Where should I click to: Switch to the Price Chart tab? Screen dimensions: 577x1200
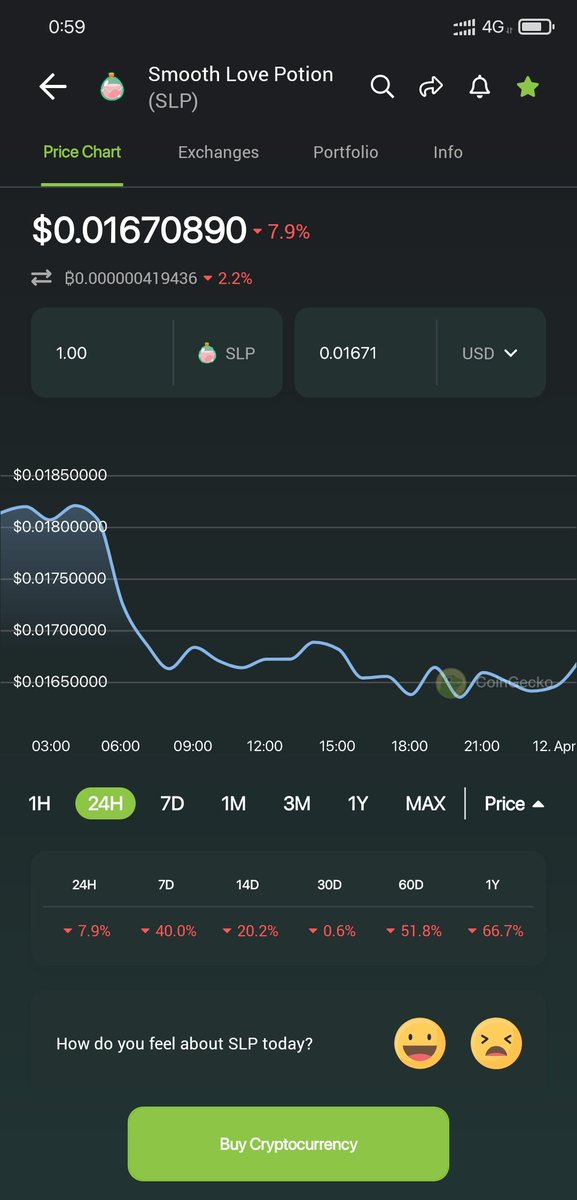pos(82,152)
